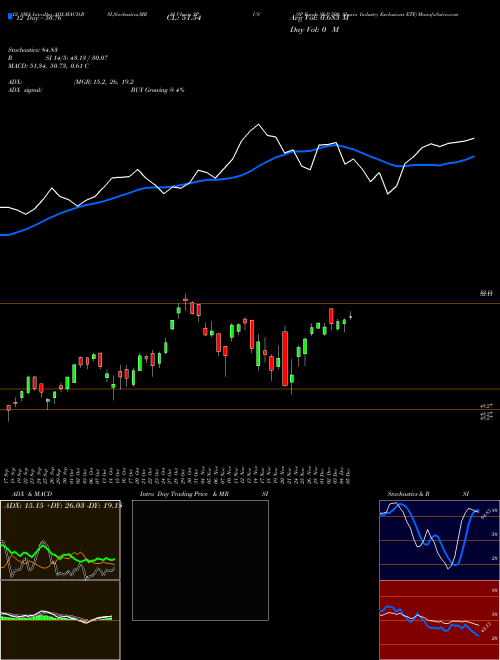
Task: Open the MACD histogram chart below ADX
Action: coord(60,620)
